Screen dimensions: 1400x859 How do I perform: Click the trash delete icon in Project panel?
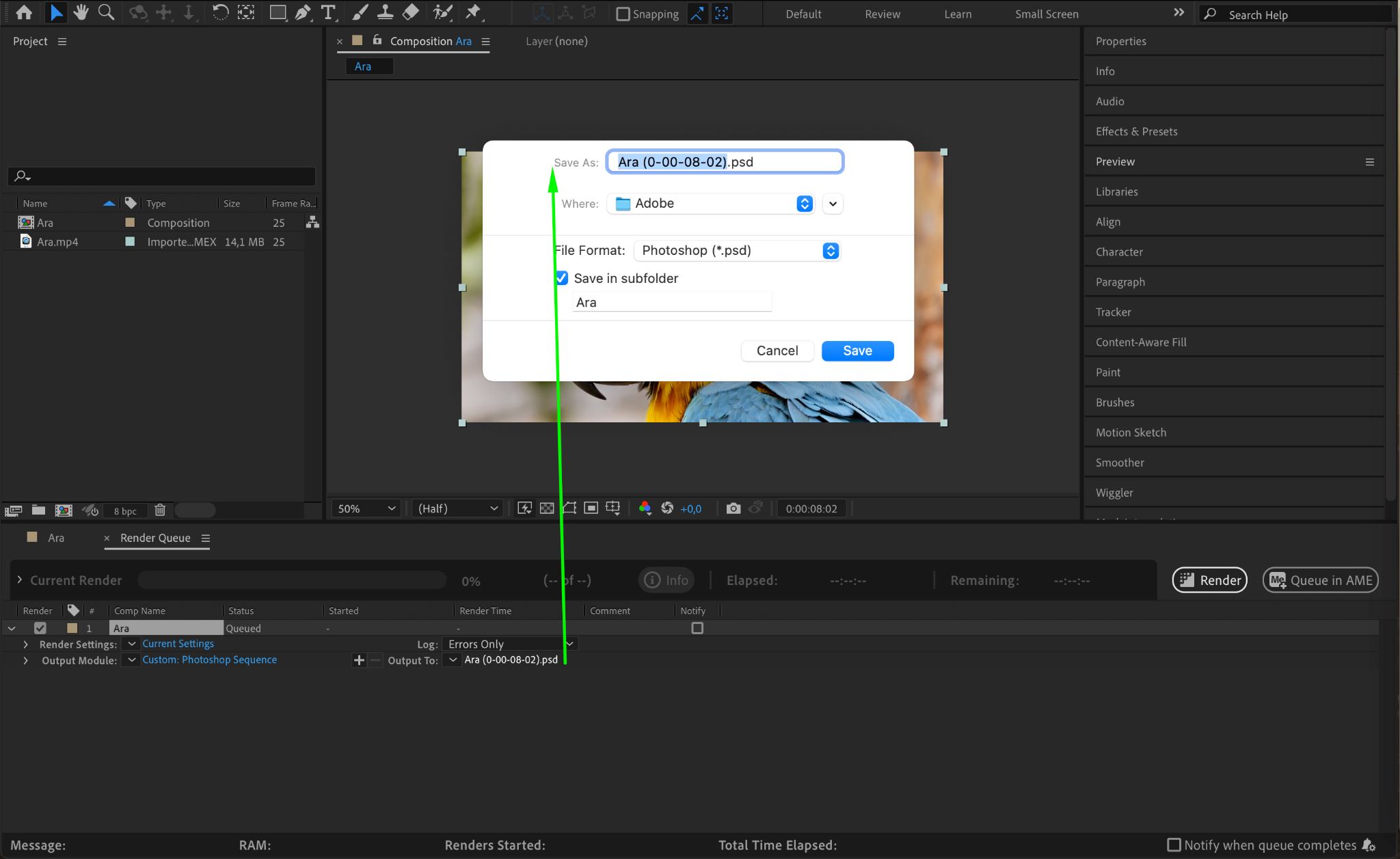point(160,510)
